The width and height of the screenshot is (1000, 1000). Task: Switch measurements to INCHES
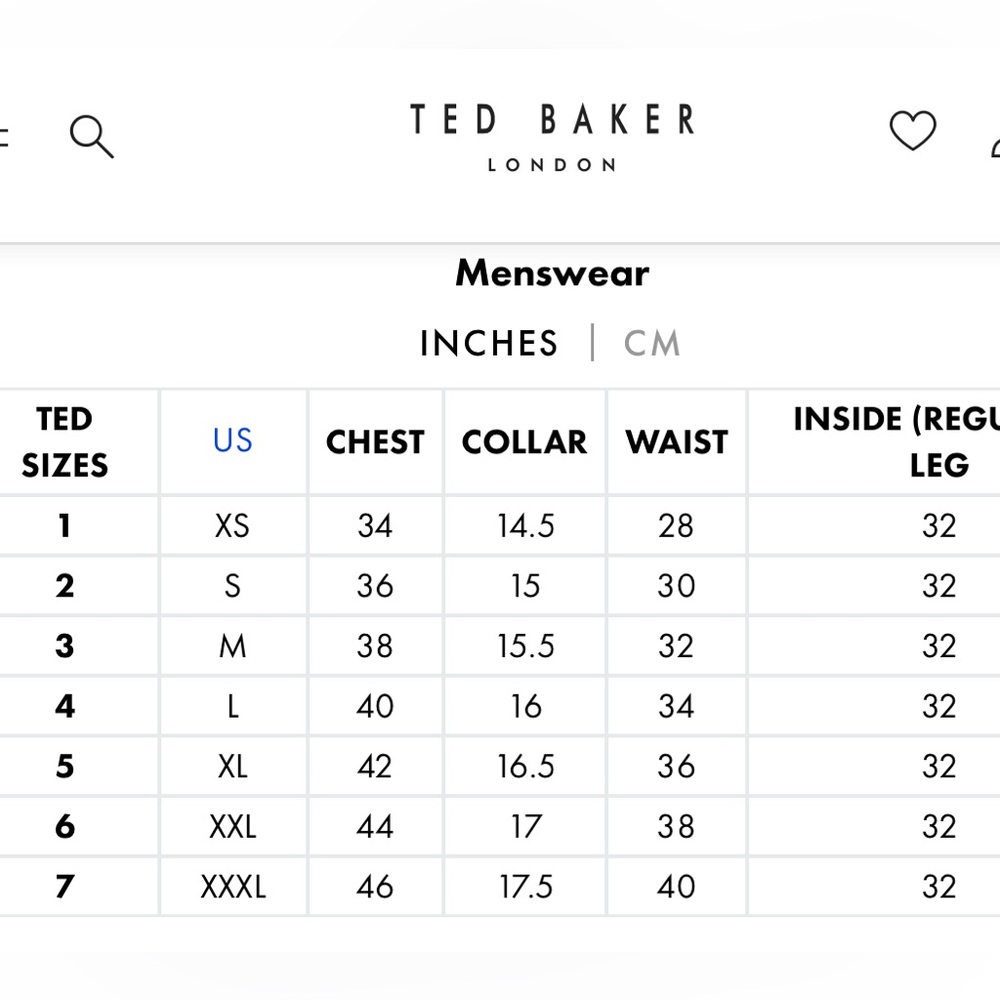click(x=488, y=344)
